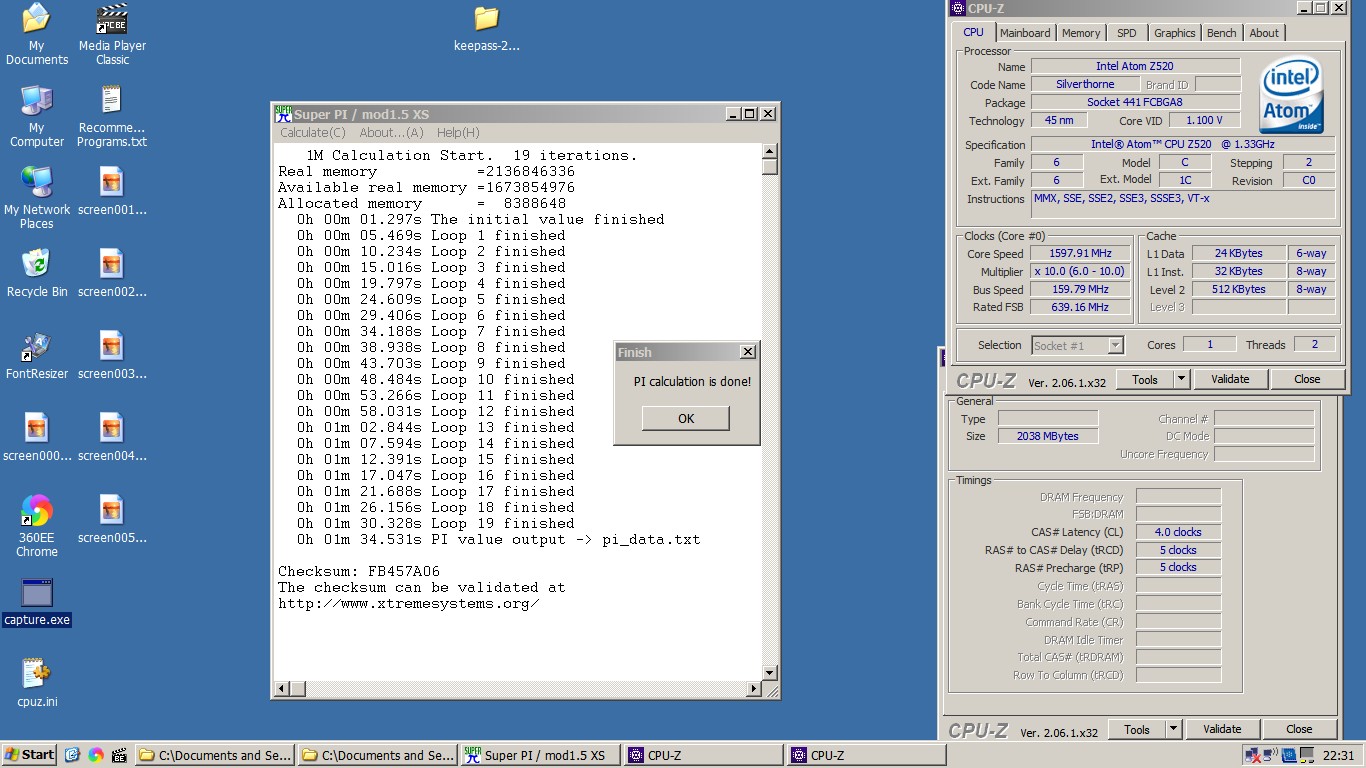Open the My Documents desktop icon
The image size is (1366, 768).
click(x=37, y=34)
